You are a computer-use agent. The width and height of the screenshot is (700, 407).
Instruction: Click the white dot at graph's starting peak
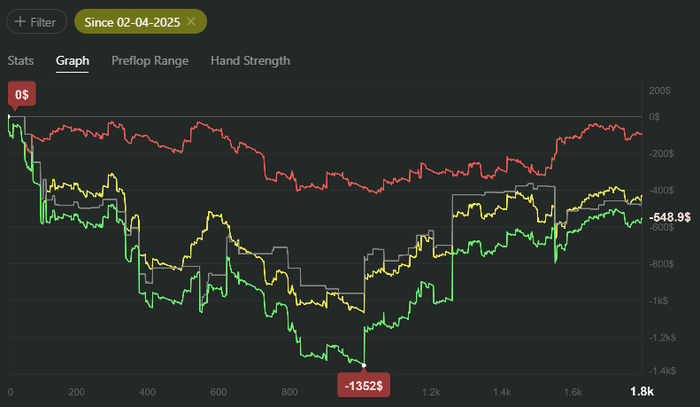pos(9,117)
